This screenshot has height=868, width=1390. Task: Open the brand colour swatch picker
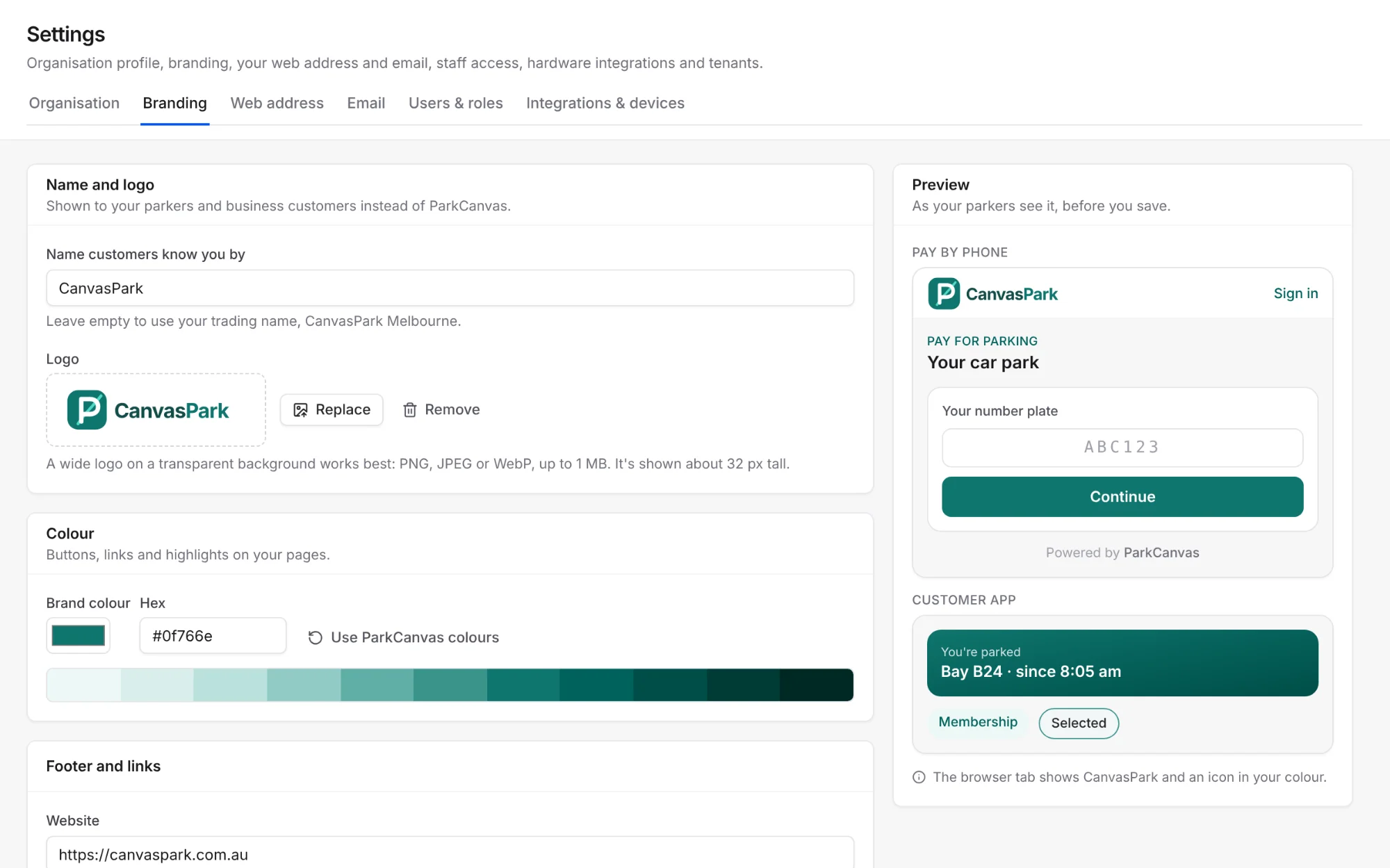(78, 635)
